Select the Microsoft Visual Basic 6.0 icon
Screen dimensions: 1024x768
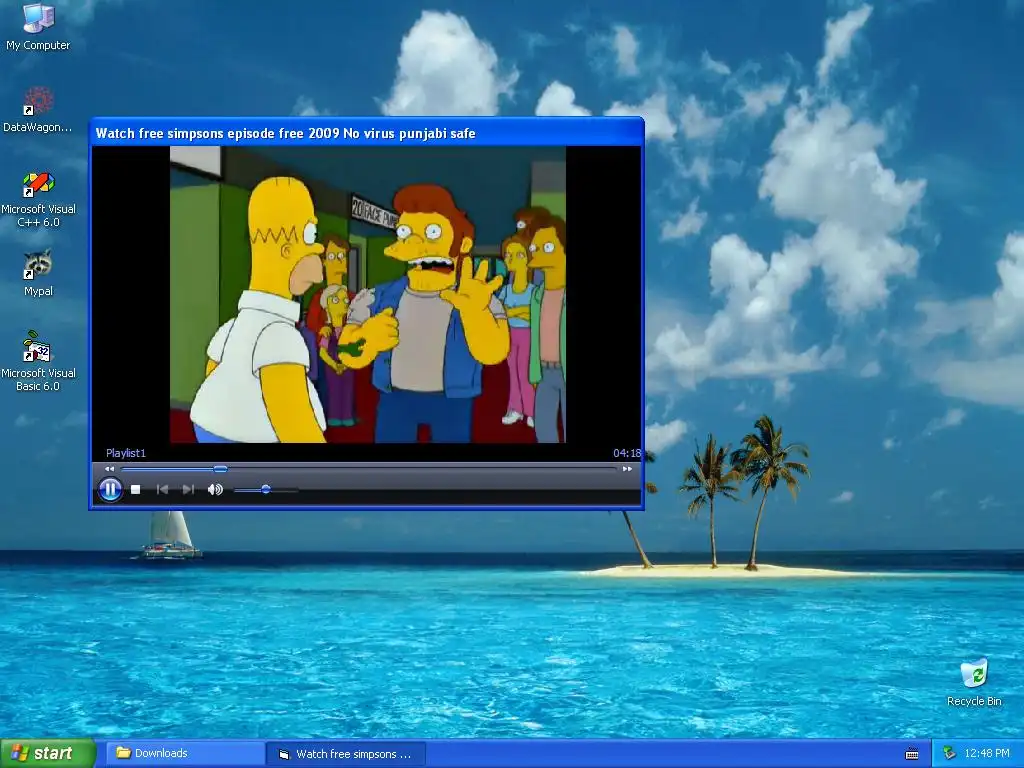tap(38, 362)
